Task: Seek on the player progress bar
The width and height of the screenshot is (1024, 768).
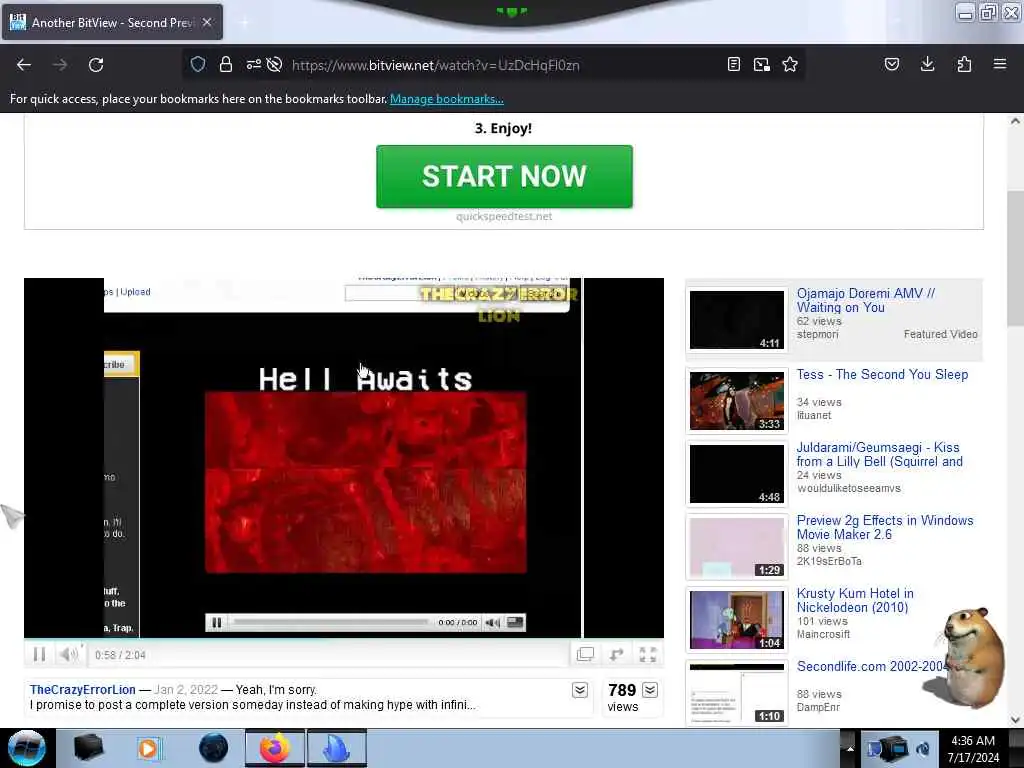Action: pos(344,639)
